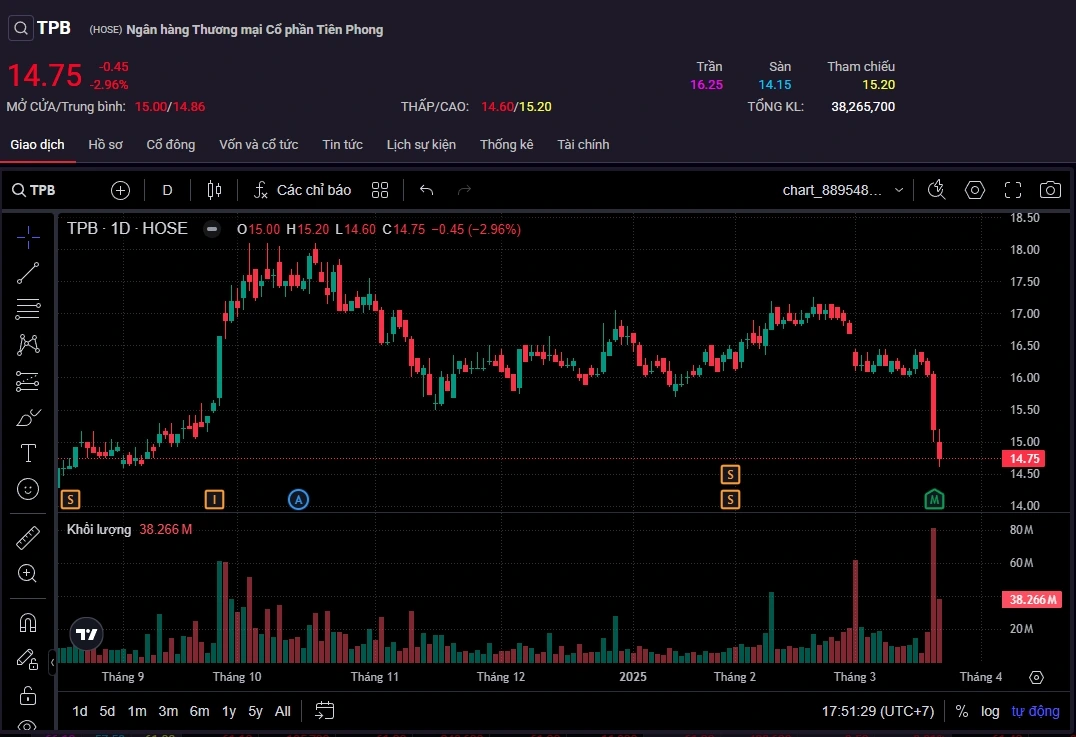Add a comparison symbol with the plus icon
Screen dimensions: 1076x737
120,190
